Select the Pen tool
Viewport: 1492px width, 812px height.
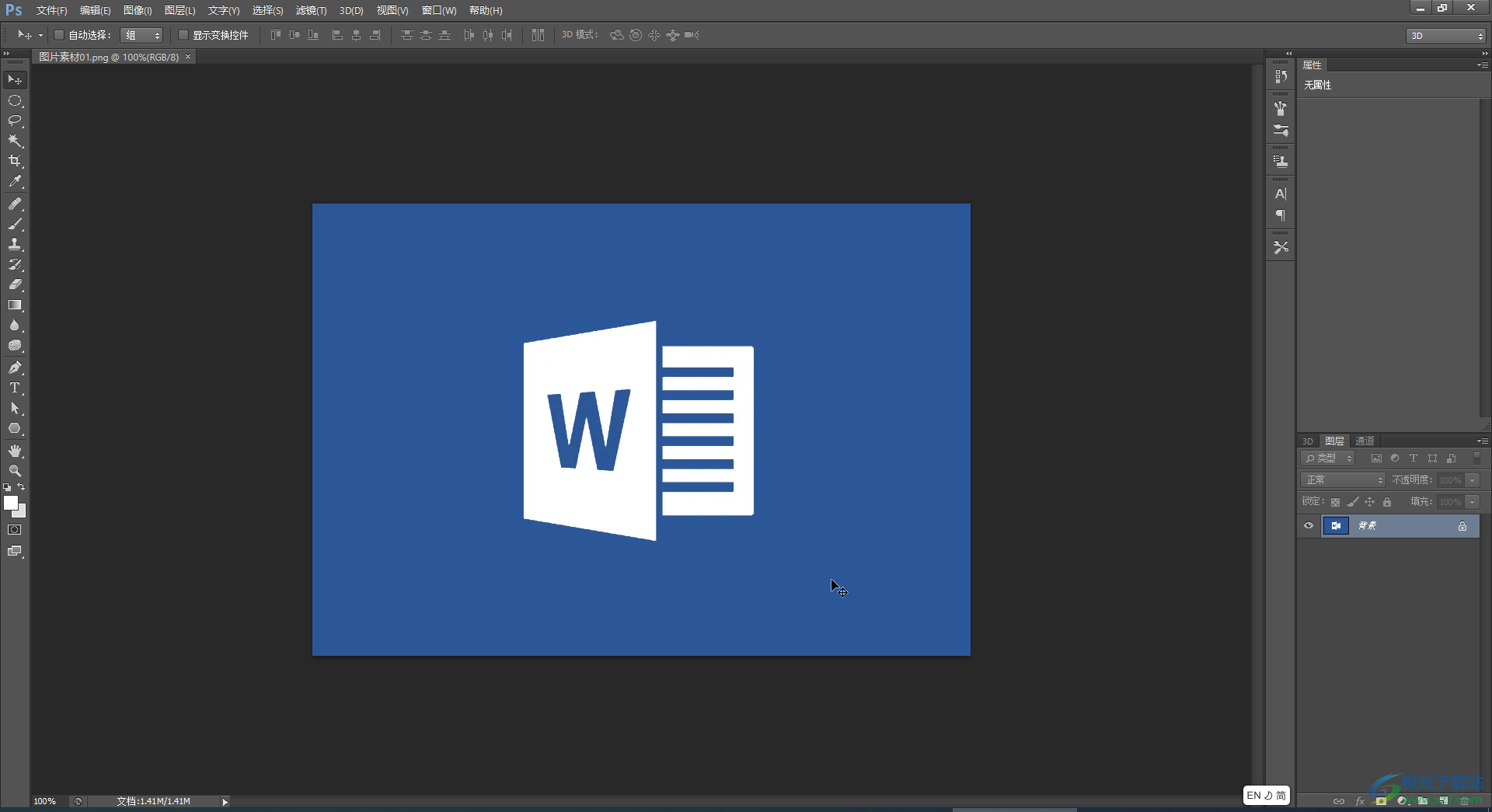[x=15, y=368]
